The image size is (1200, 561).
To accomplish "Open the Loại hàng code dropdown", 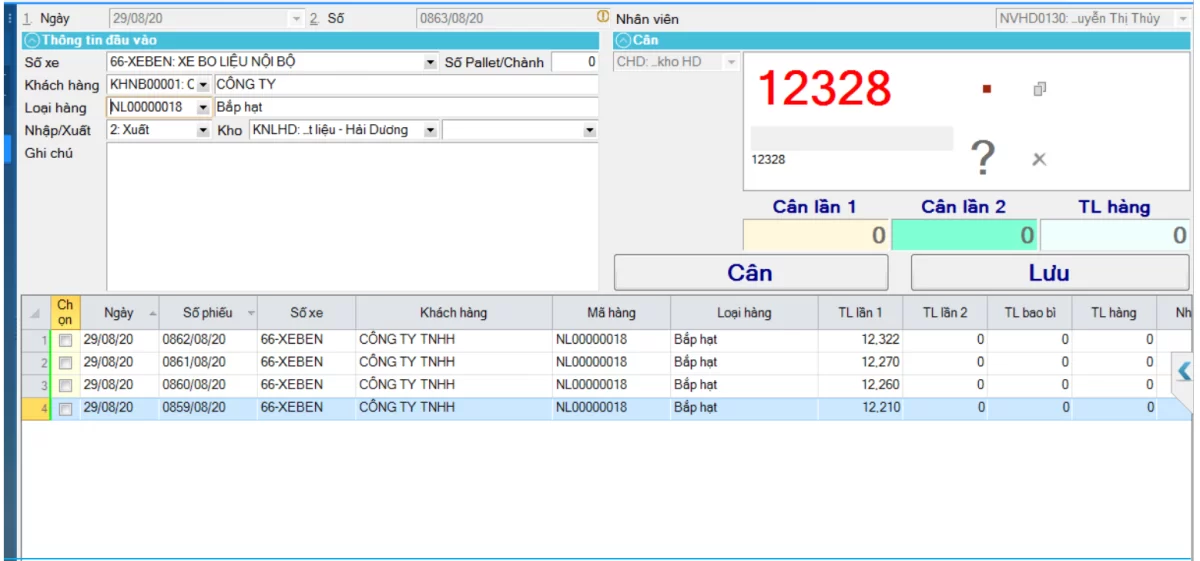I will tap(203, 107).
